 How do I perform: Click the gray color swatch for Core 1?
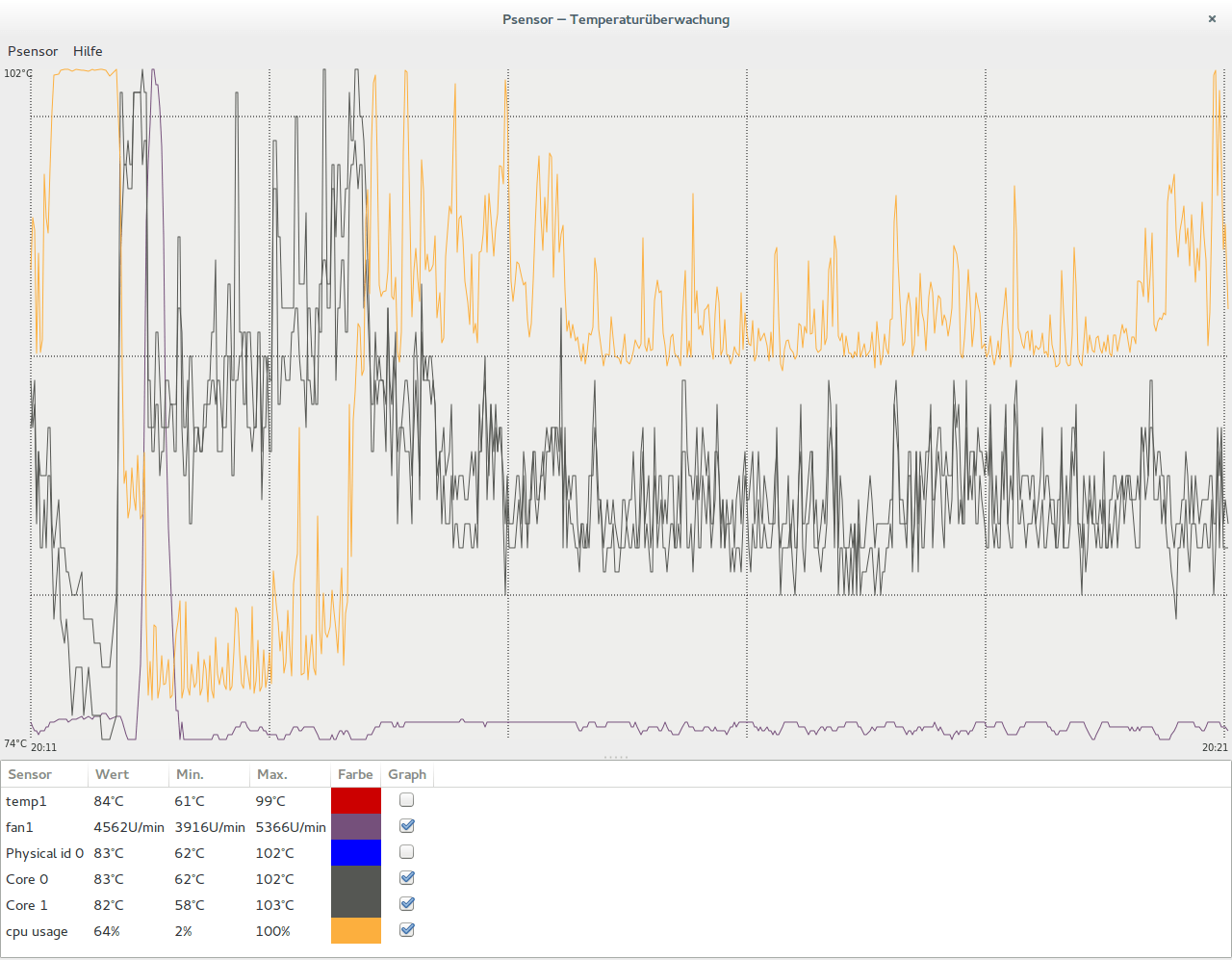click(356, 904)
